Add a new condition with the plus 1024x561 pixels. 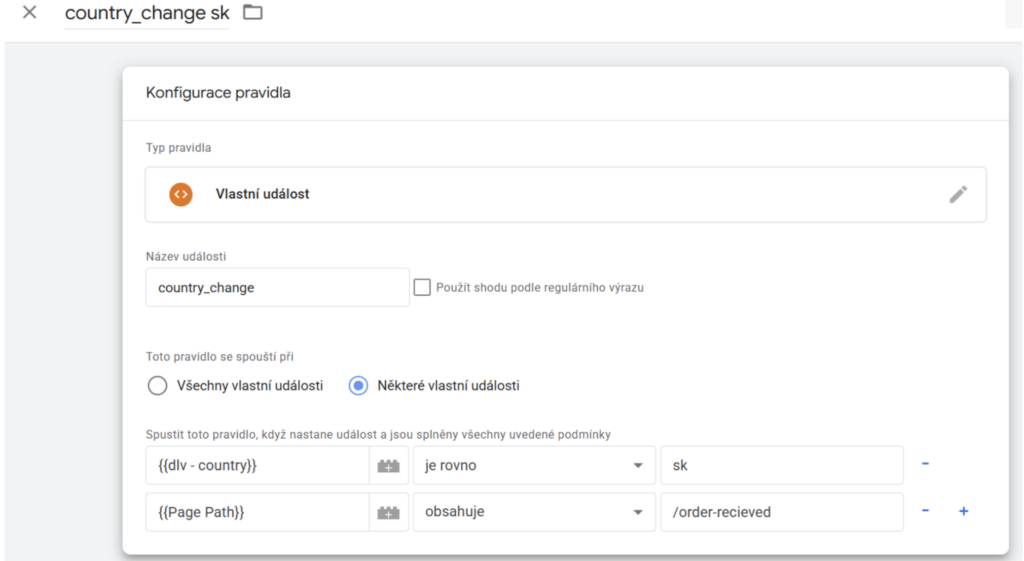tap(964, 511)
